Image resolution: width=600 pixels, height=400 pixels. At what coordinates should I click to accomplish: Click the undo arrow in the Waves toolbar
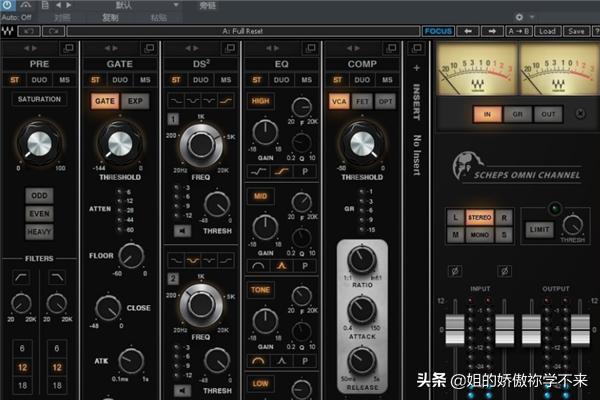[470, 31]
